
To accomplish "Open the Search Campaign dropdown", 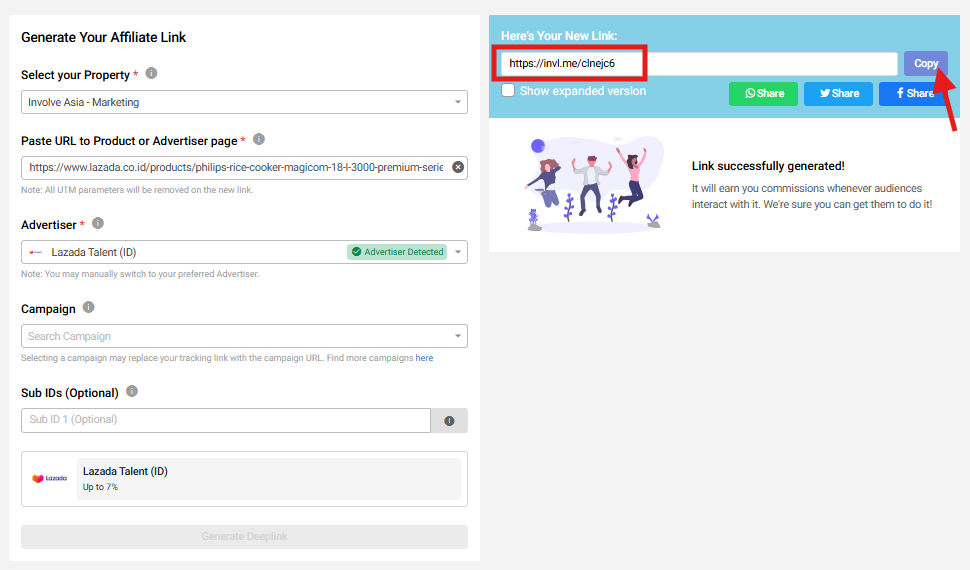I will coord(244,336).
